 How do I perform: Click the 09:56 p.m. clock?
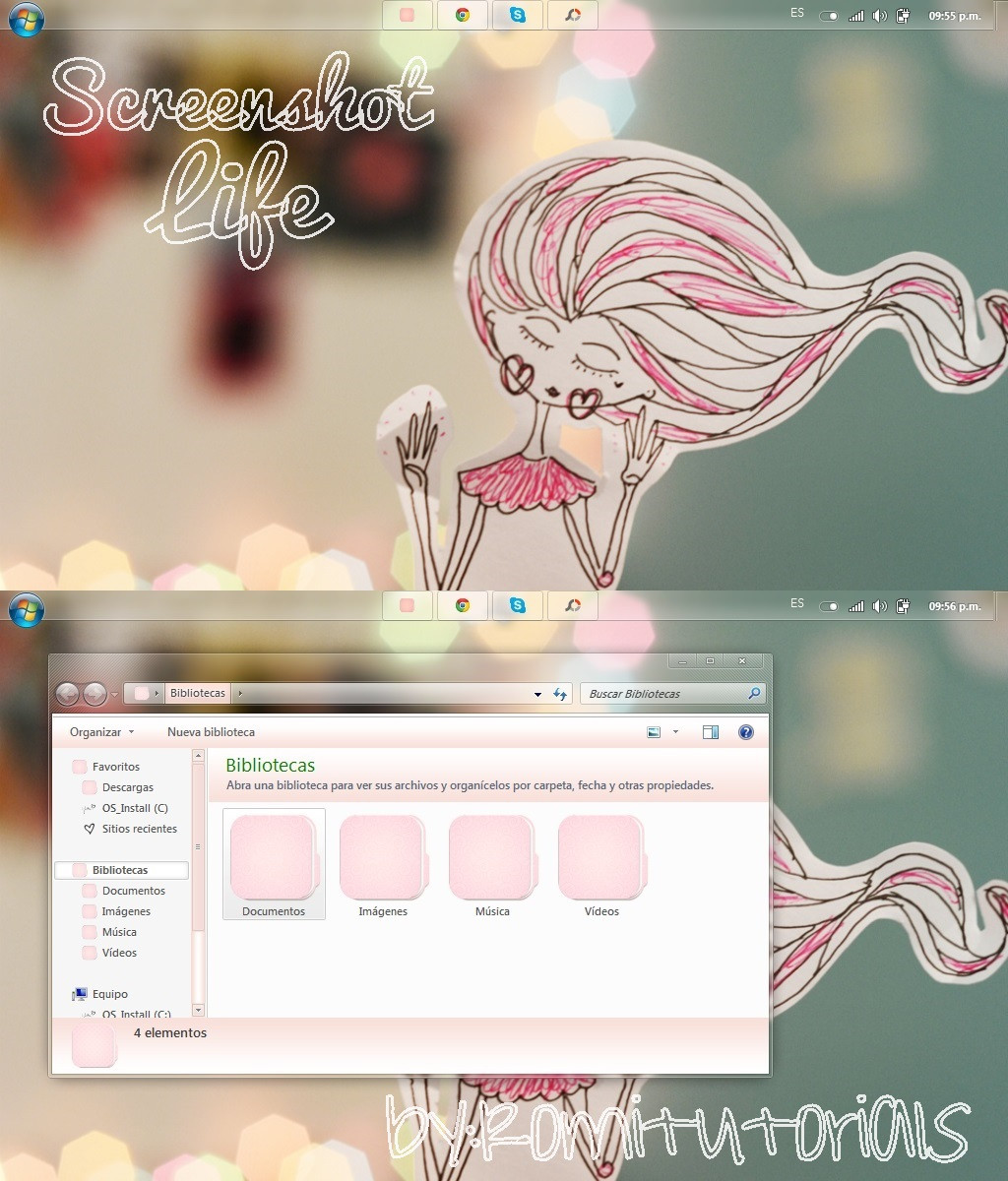click(955, 606)
